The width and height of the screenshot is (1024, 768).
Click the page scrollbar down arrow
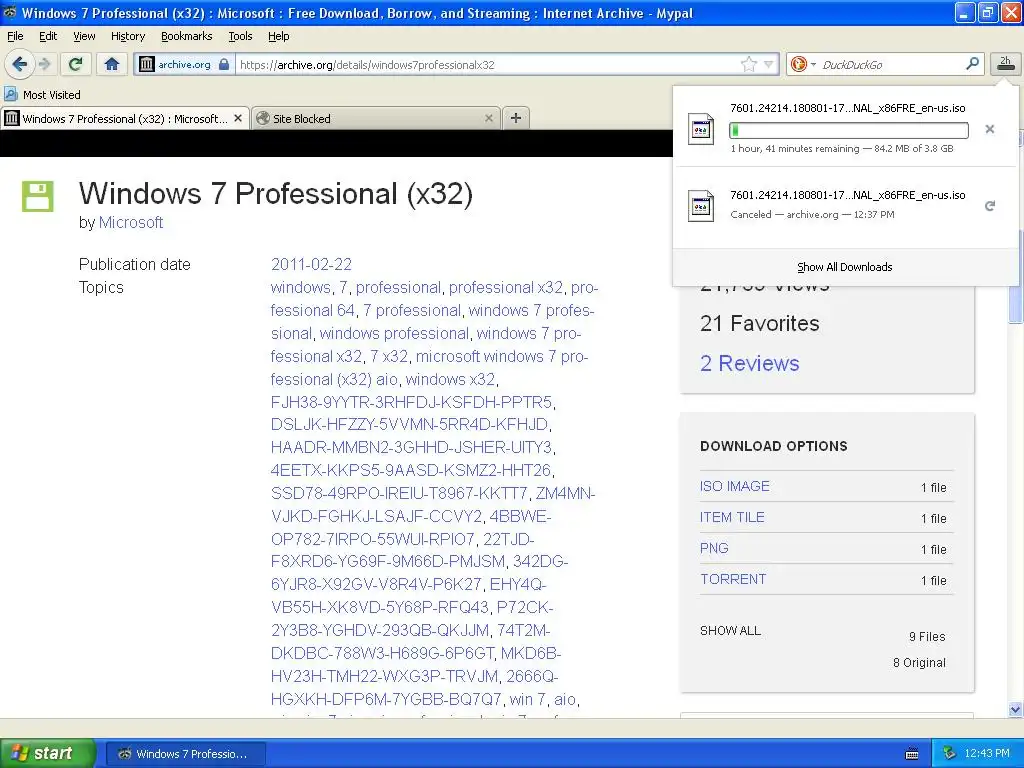1015,709
